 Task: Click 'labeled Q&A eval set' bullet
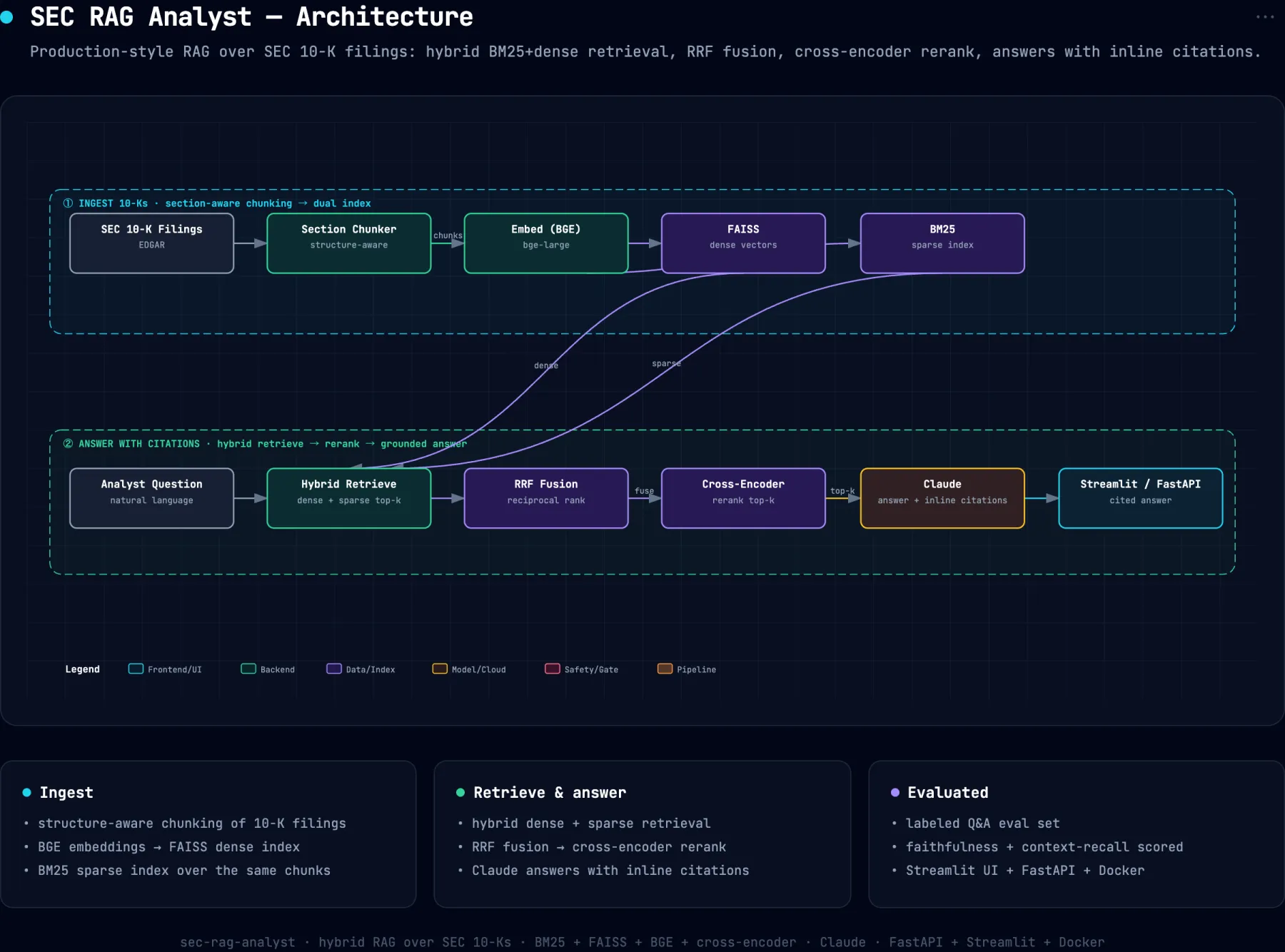pos(983,824)
